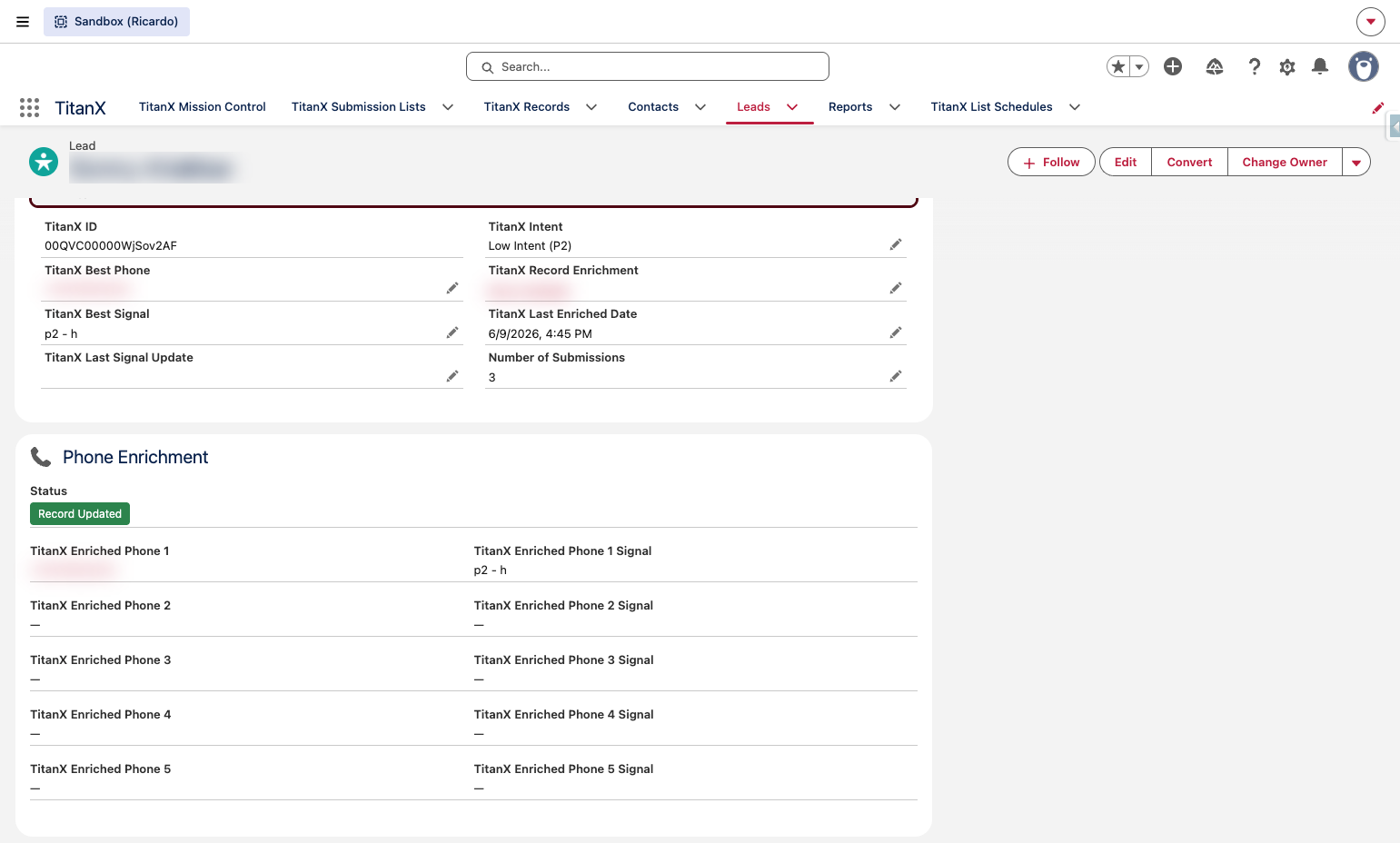
Task: Edit the TitanX Best Phone field
Action: (x=452, y=288)
